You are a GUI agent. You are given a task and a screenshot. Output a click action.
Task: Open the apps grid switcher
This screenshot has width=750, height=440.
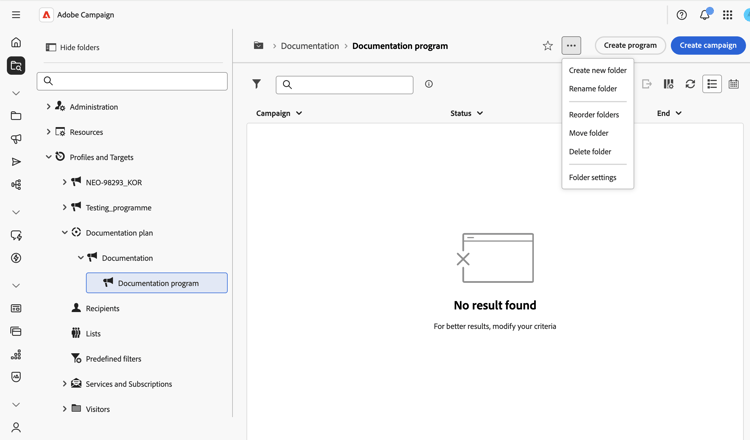click(728, 15)
